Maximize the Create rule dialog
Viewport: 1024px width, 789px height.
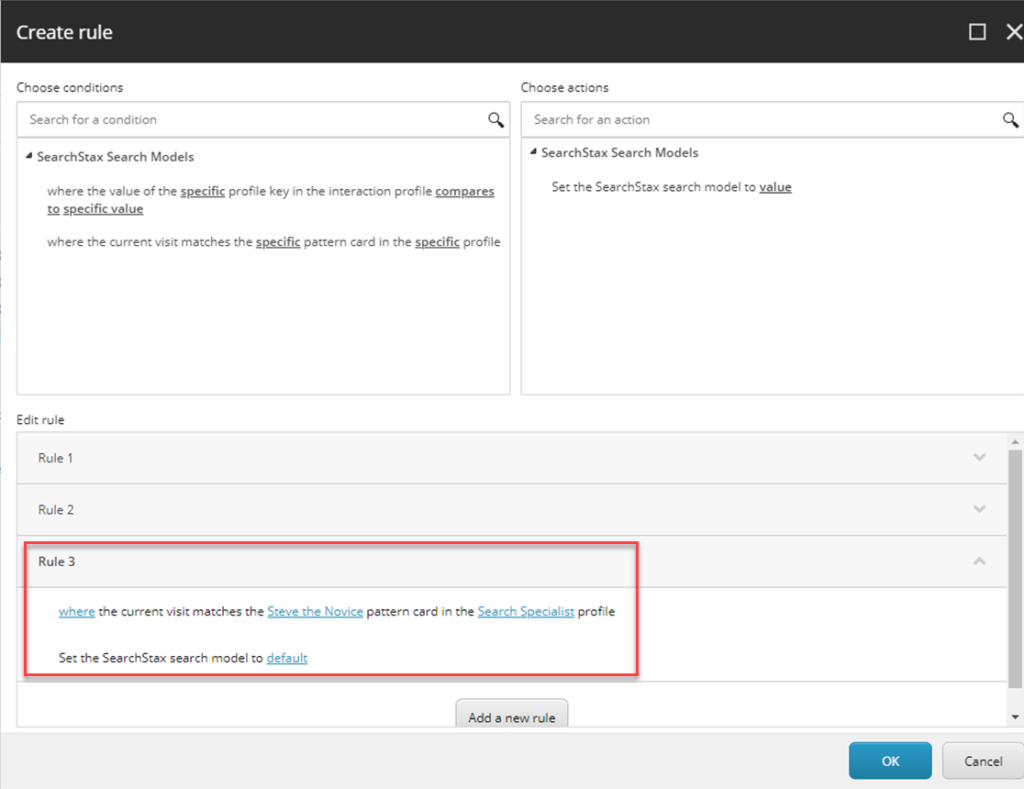(x=977, y=31)
